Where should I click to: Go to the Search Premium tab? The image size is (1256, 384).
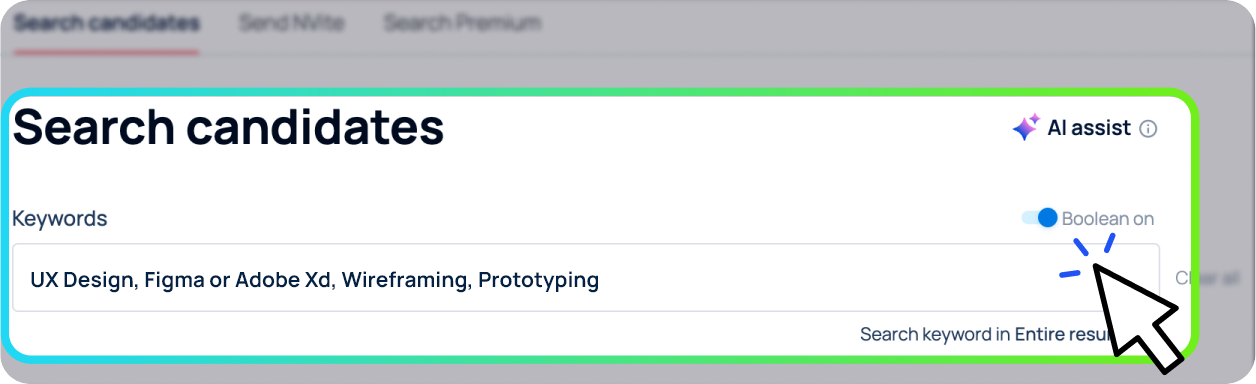tap(462, 22)
